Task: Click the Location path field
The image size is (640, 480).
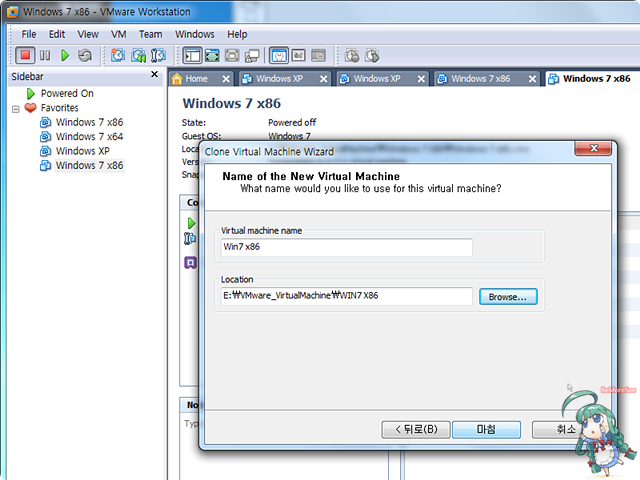Action: click(347, 296)
